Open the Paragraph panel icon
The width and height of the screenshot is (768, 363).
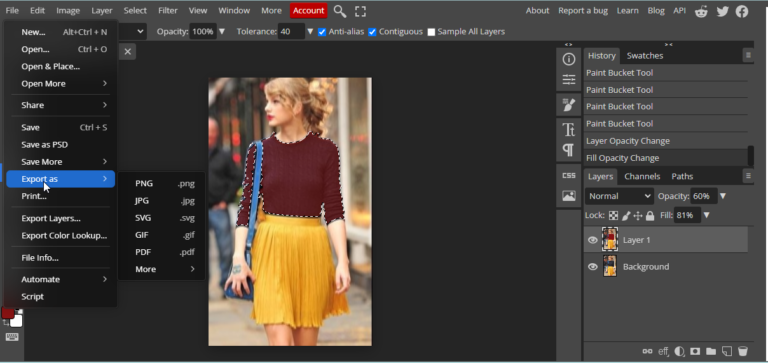(x=569, y=149)
